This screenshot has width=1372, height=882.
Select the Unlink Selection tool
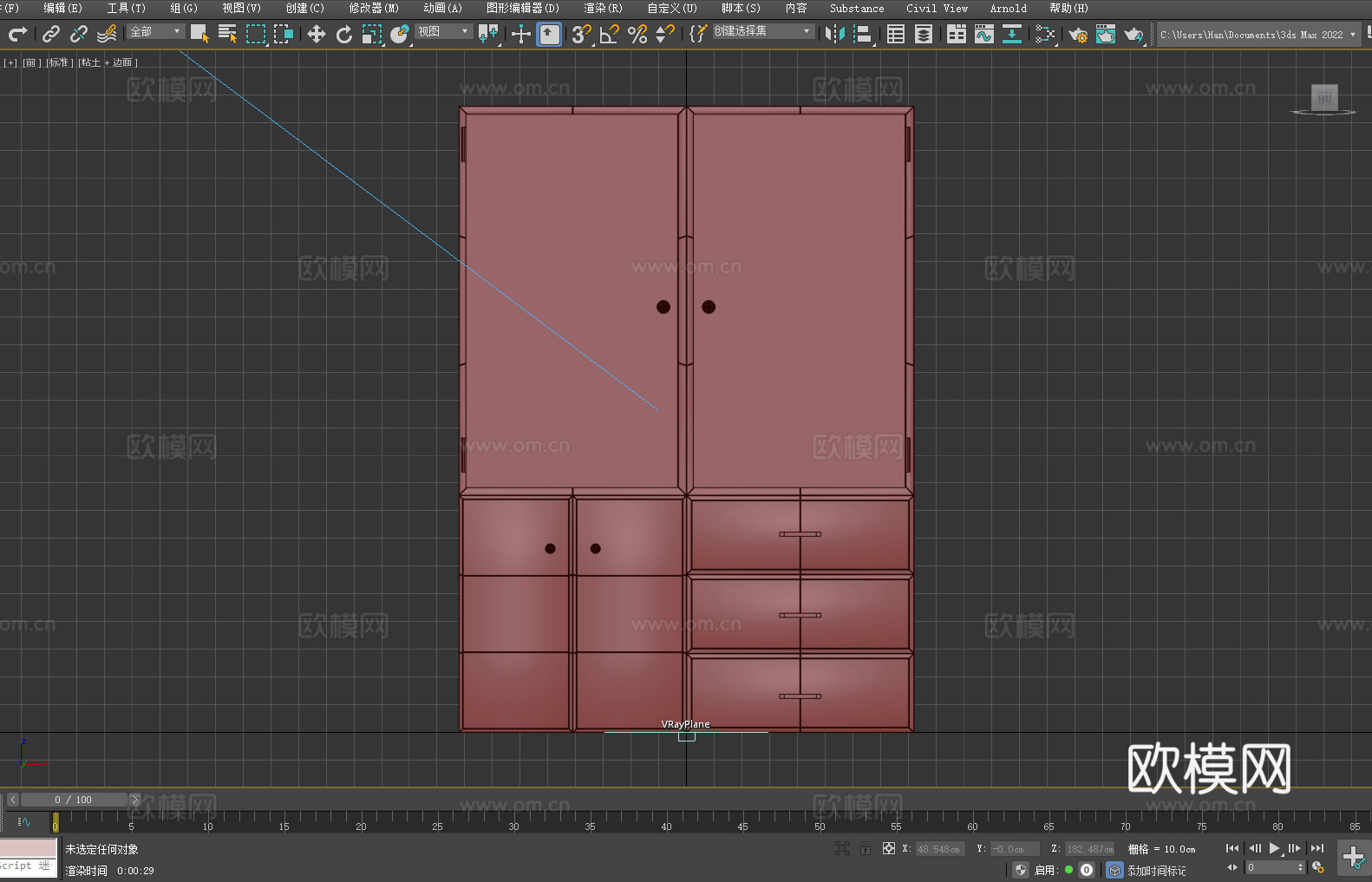point(79,34)
